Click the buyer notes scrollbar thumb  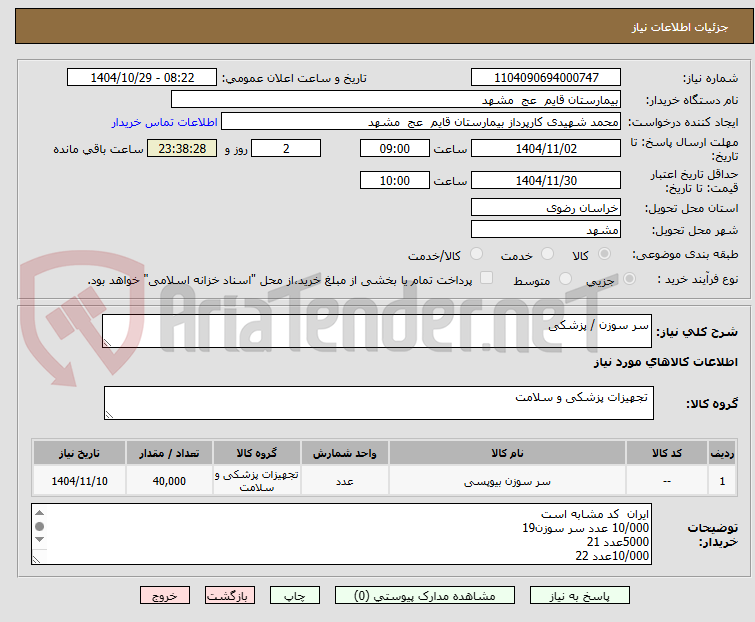pyautogui.click(x=40, y=526)
